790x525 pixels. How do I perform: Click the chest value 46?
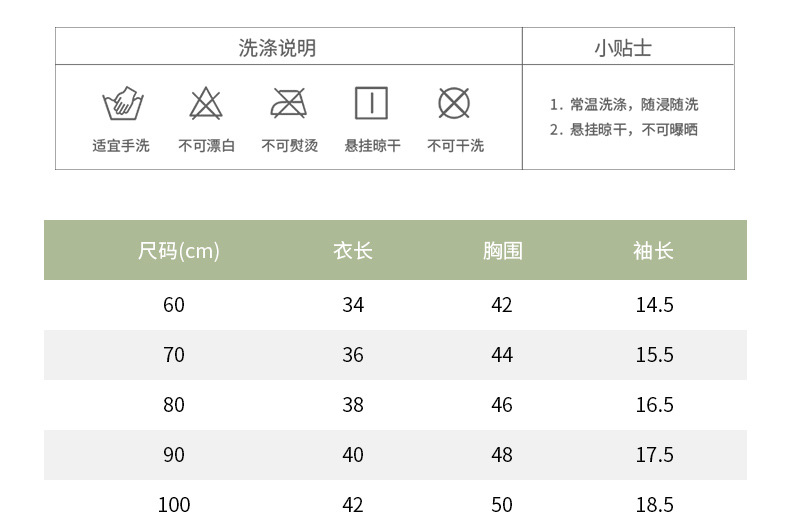(502, 405)
